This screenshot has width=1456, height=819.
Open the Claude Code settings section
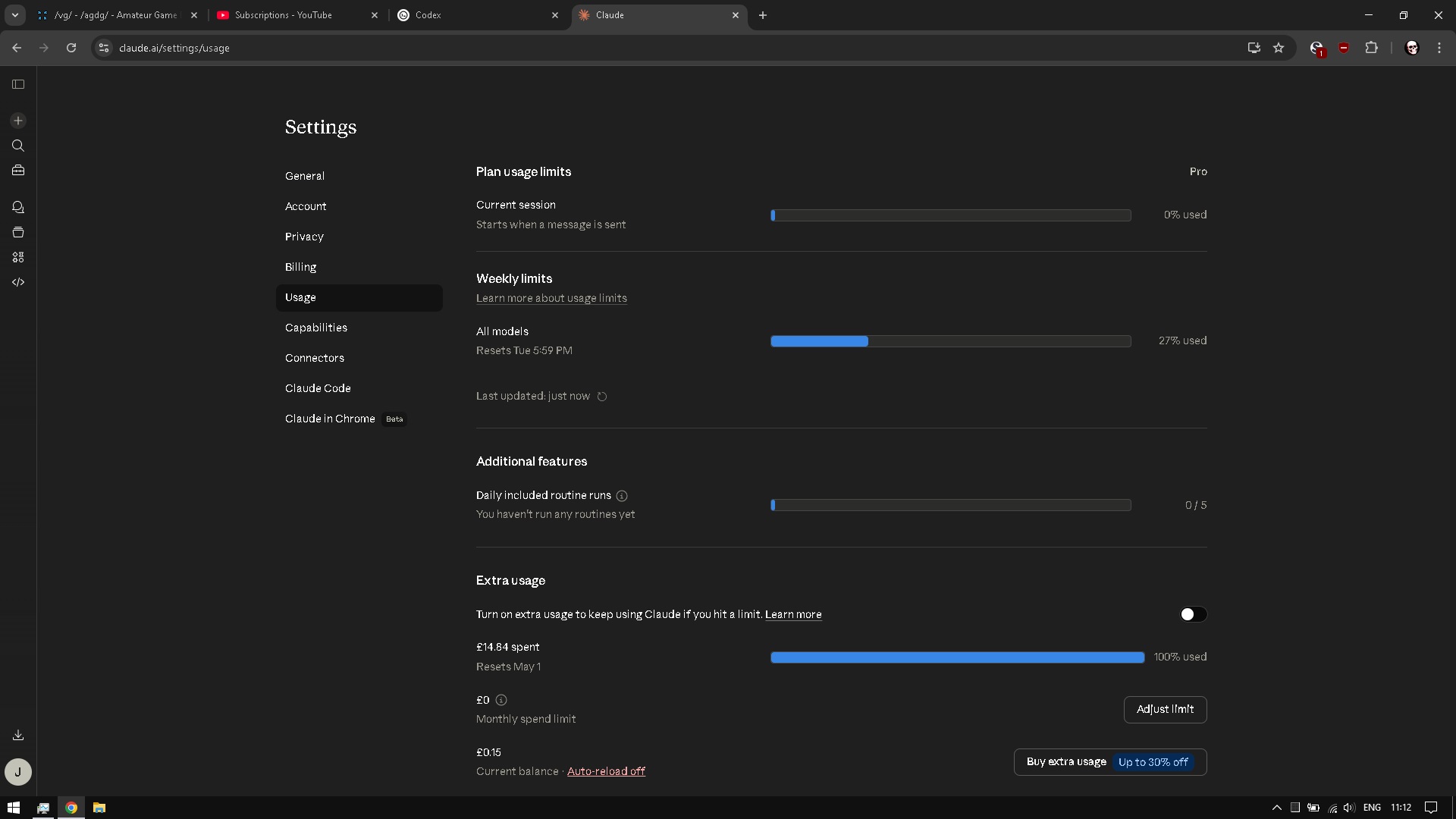pyautogui.click(x=318, y=388)
